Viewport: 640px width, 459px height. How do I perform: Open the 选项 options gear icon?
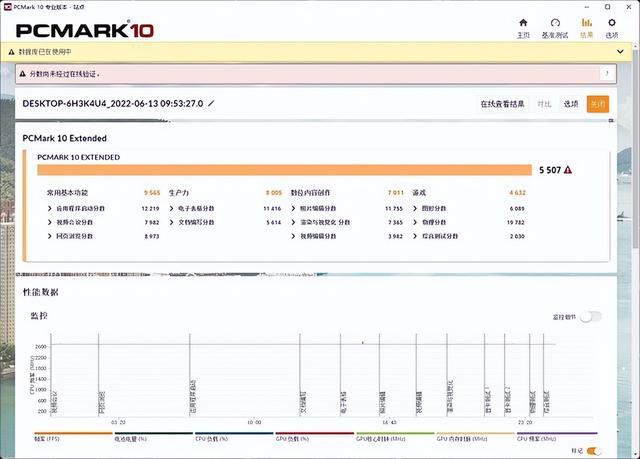pyautogui.click(x=613, y=25)
